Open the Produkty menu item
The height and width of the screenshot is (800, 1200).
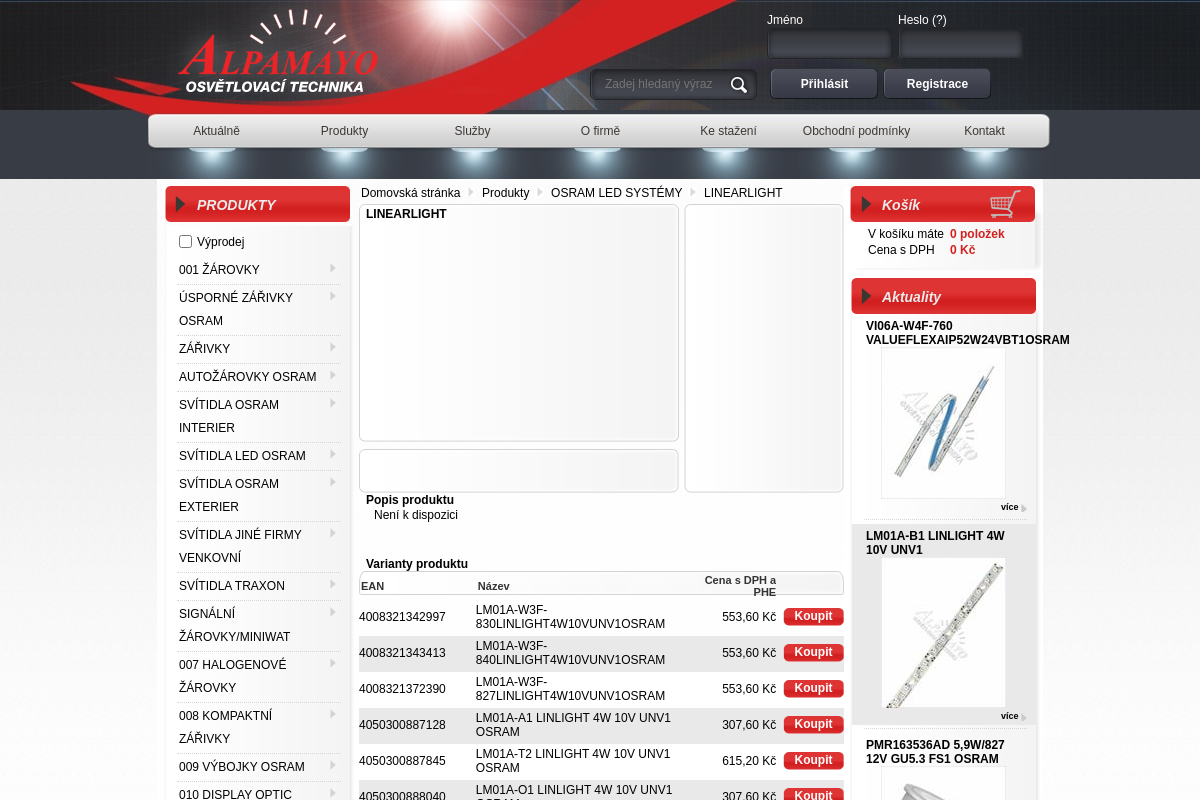point(344,131)
